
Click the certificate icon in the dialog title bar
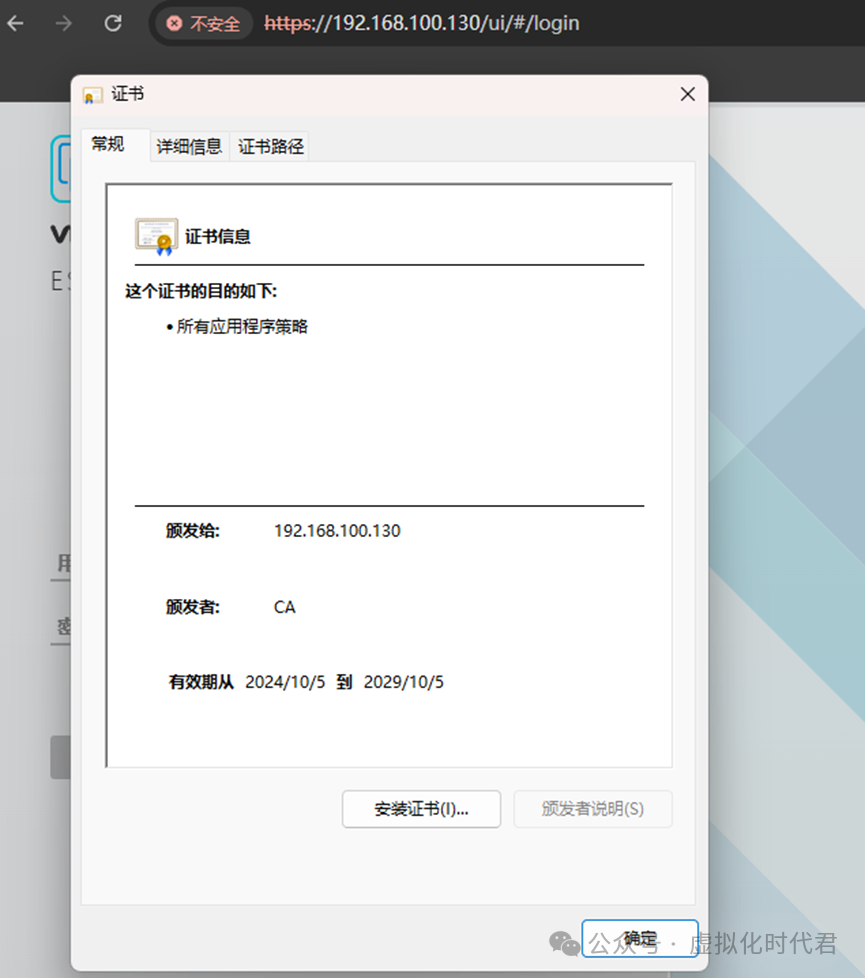[x=92, y=95]
